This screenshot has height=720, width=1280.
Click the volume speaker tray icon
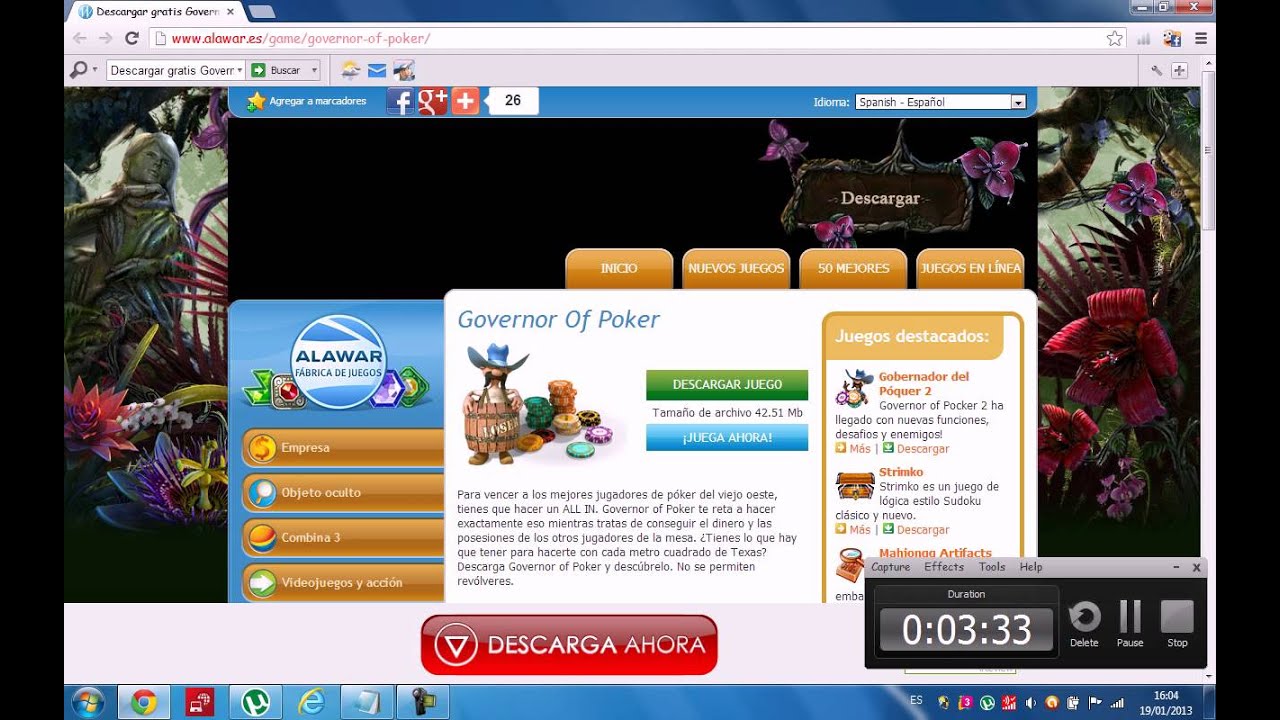point(1030,703)
